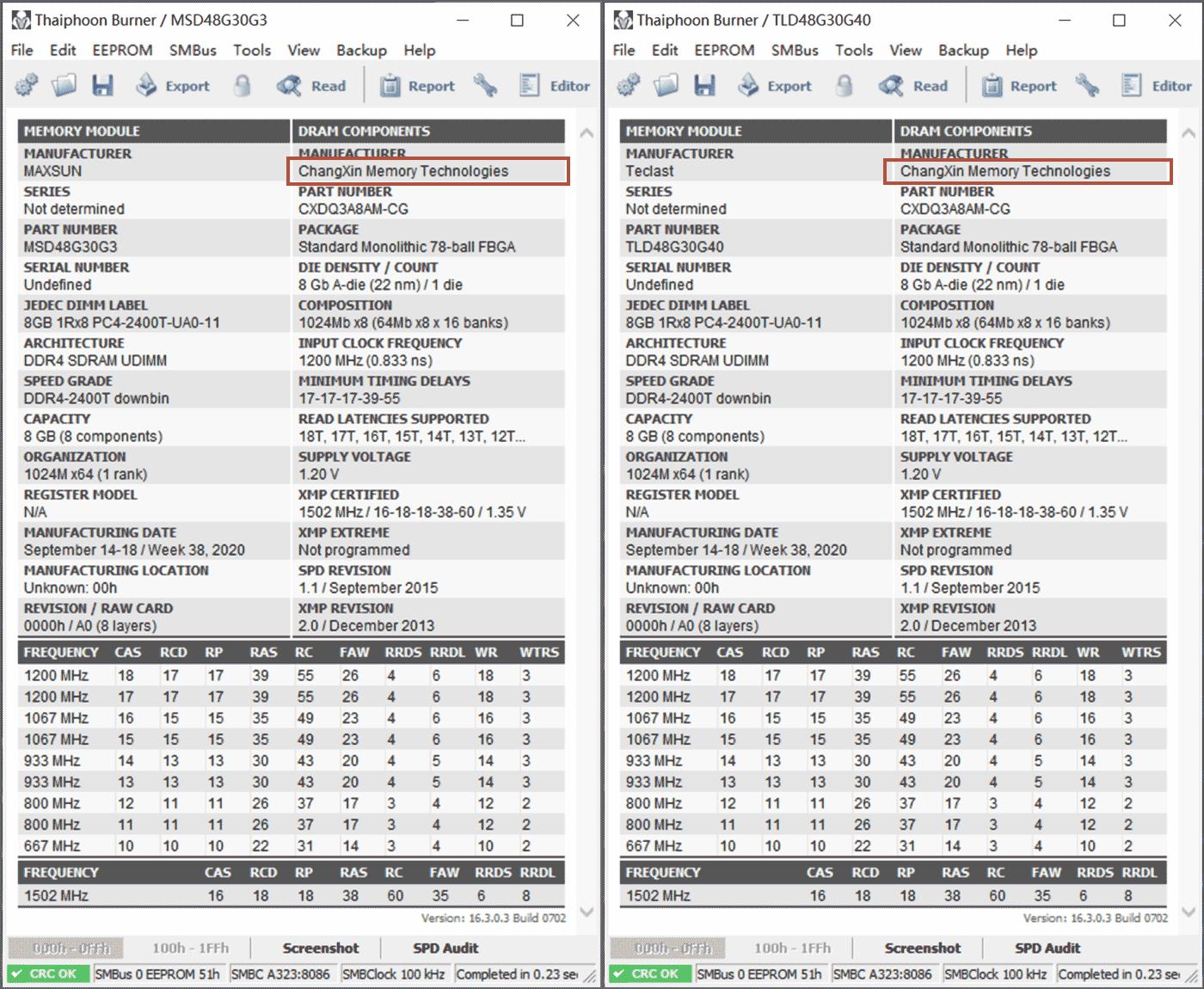The height and width of the screenshot is (989, 1204).
Task: Click scroll-up arrow in MSD48G30G3 window
Action: coord(587,133)
